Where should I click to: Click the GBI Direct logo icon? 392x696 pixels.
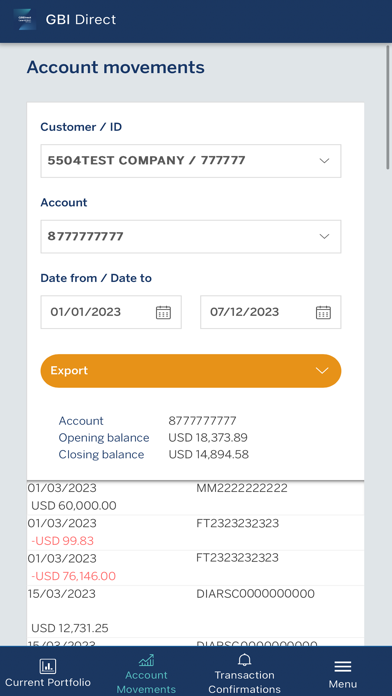point(25,19)
